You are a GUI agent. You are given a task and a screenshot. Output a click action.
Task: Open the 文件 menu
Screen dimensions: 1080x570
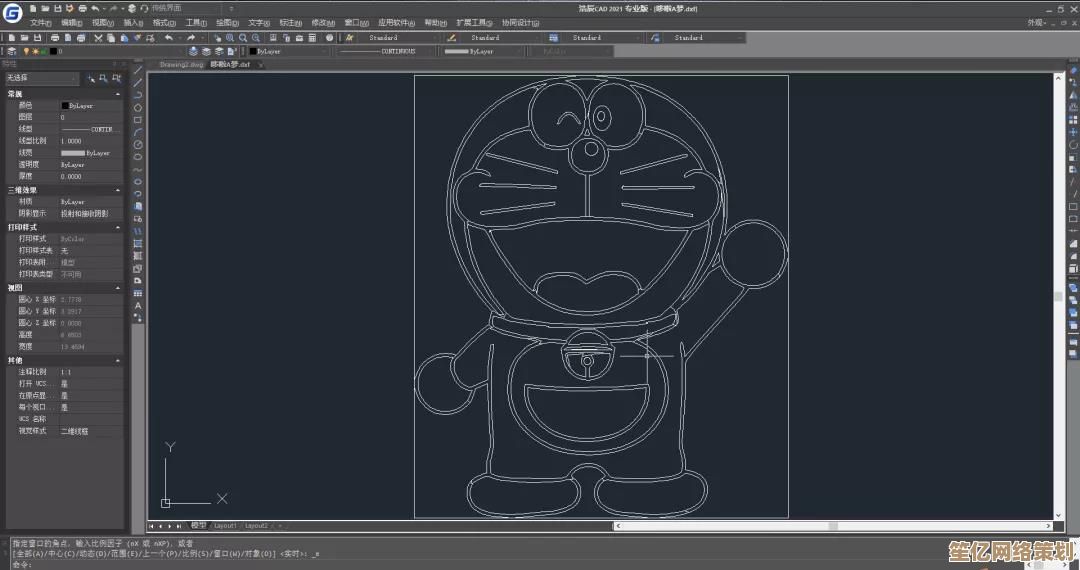point(41,22)
